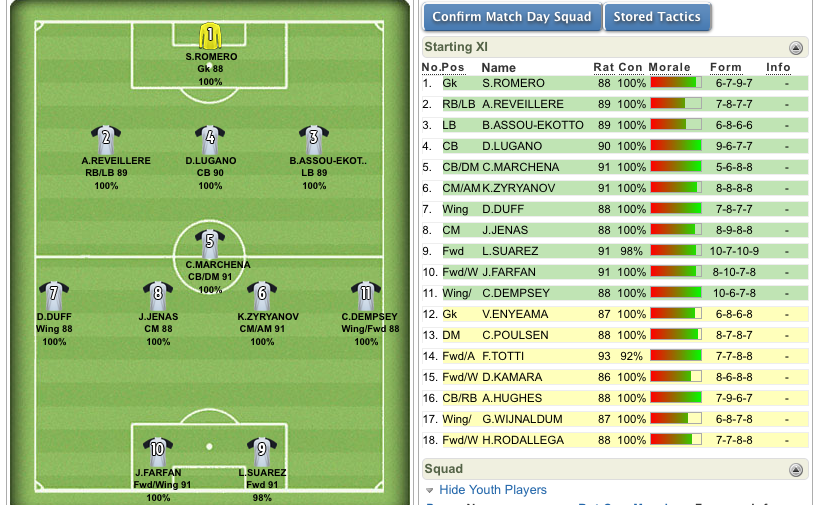Select L.SUAREZ's number 9 shirt icon

(262, 451)
